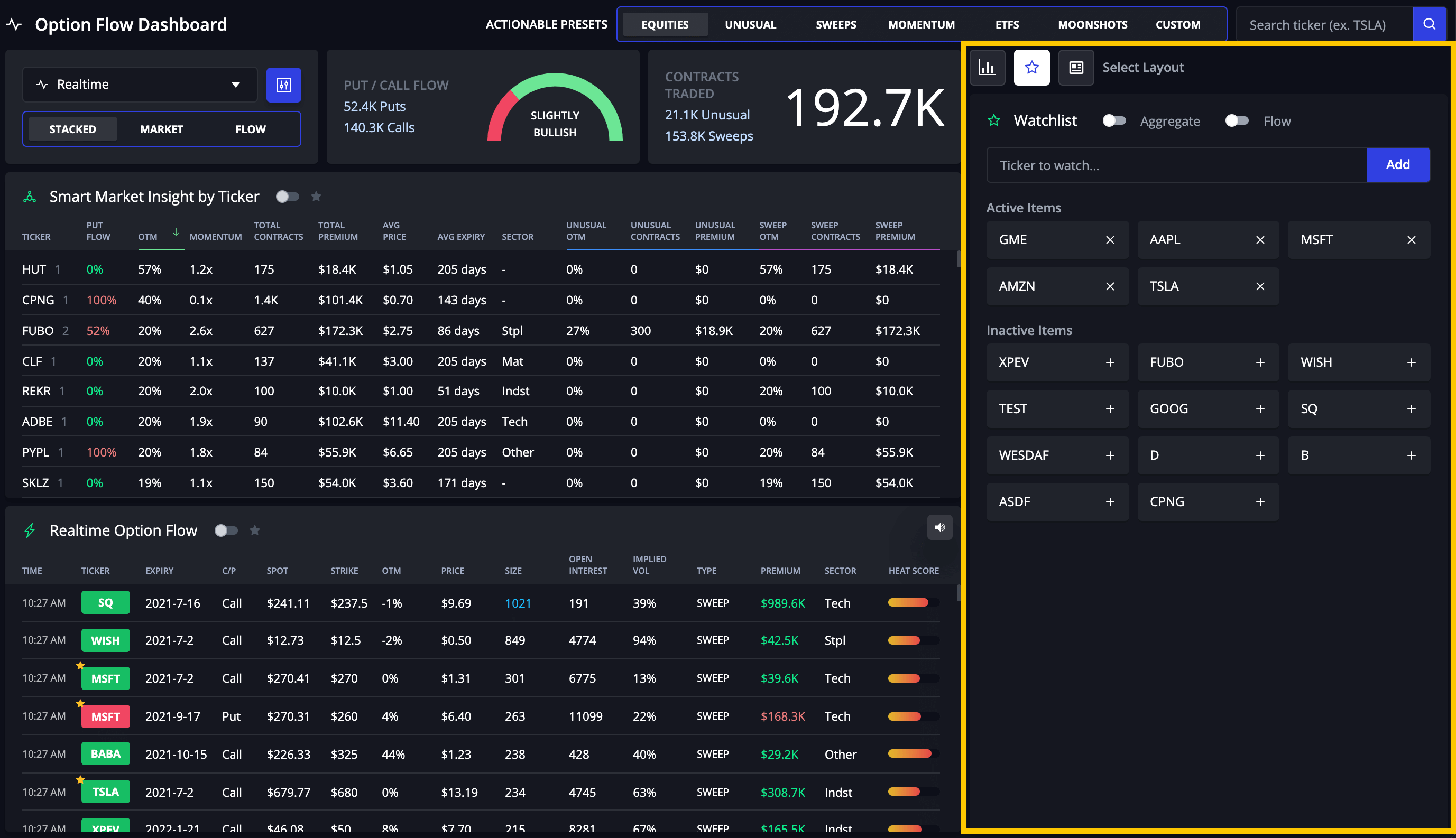Click Add button to add watchlist ticker
The height and width of the screenshot is (838, 1456).
[x=1398, y=164]
